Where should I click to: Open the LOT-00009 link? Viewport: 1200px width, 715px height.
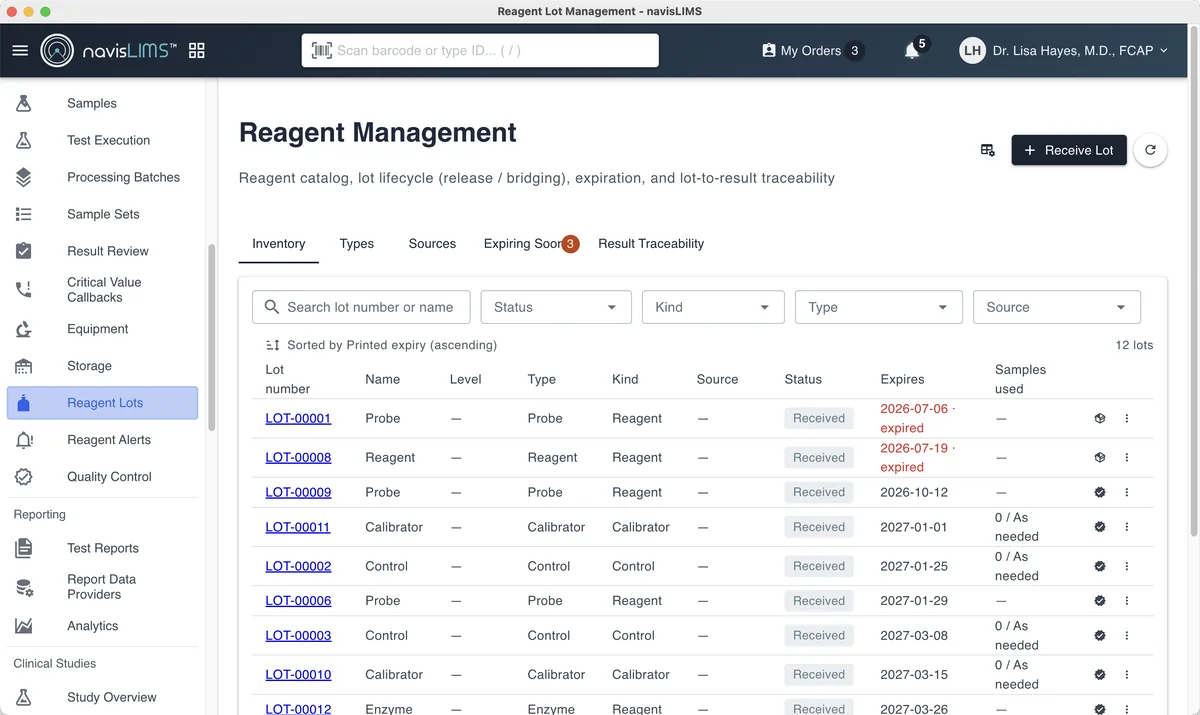point(298,492)
